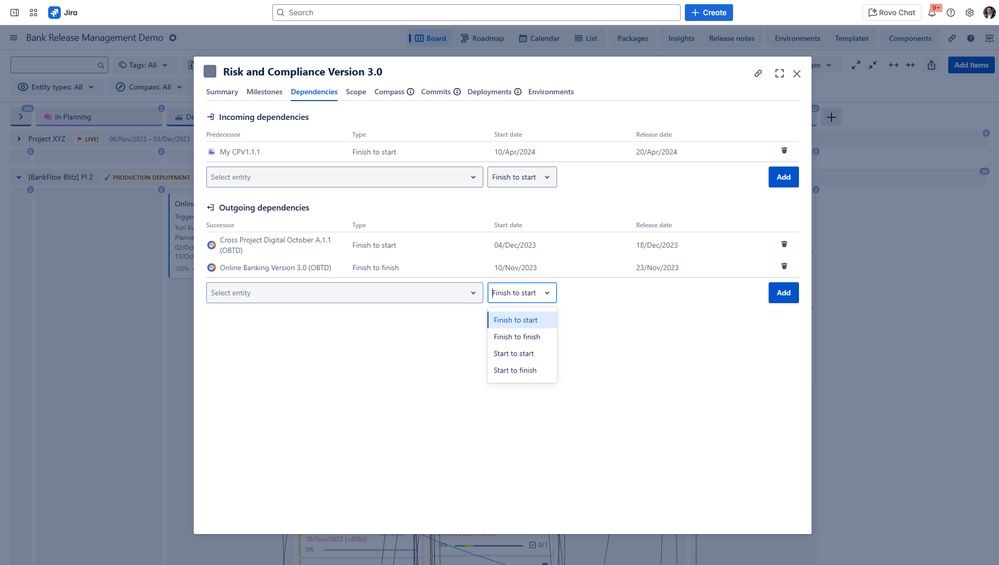999x565 pixels.
Task: Collapse the BankFlow Blitz PI 2 row
Action: (x=18, y=177)
